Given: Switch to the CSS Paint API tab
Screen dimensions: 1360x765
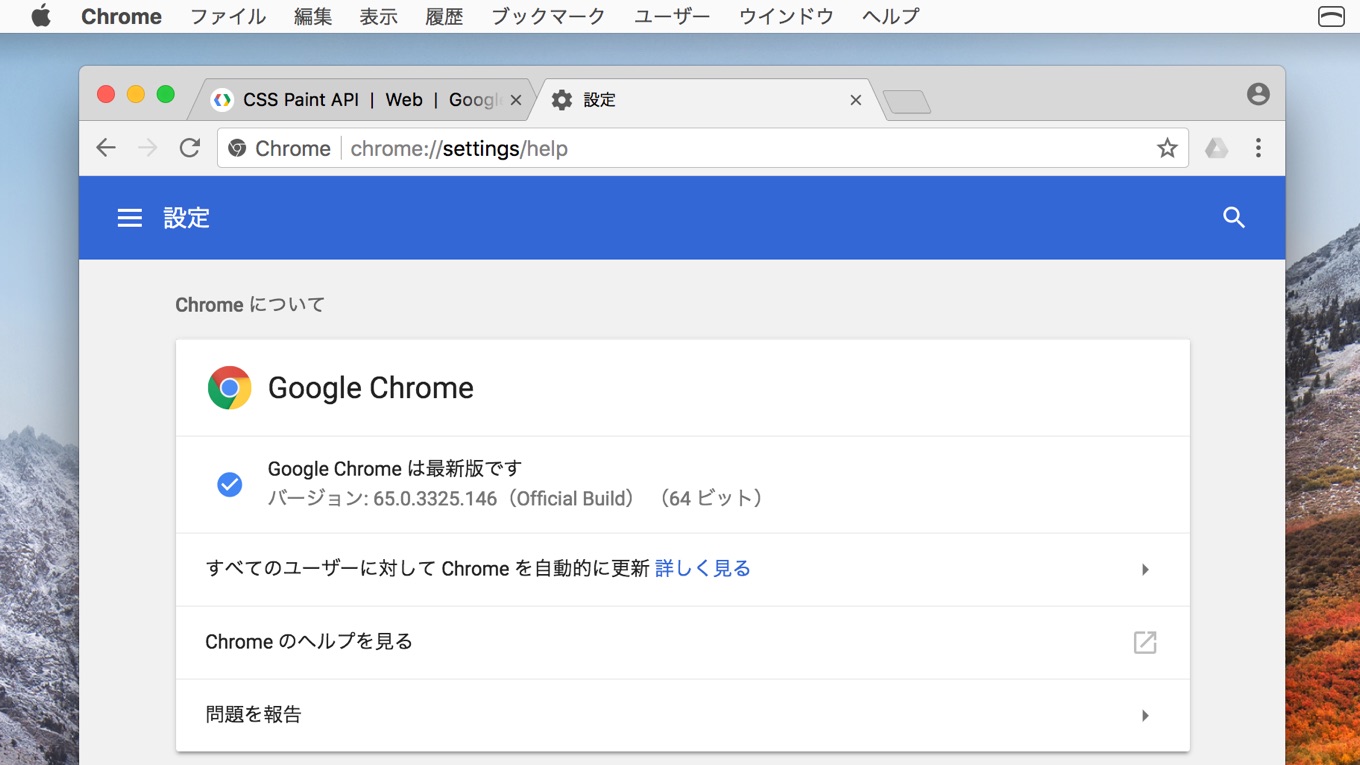Looking at the screenshot, I should 360,99.
